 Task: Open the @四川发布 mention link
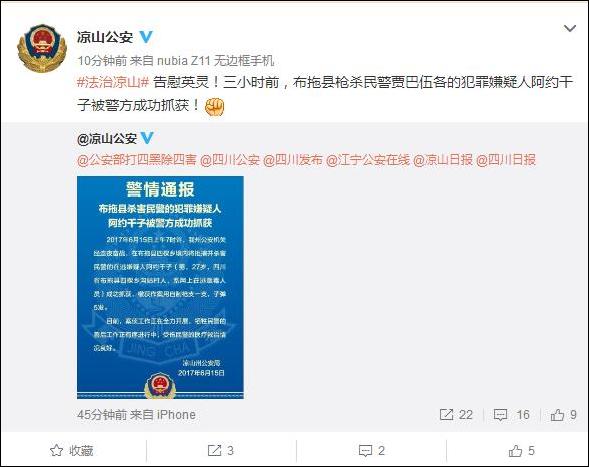click(293, 160)
